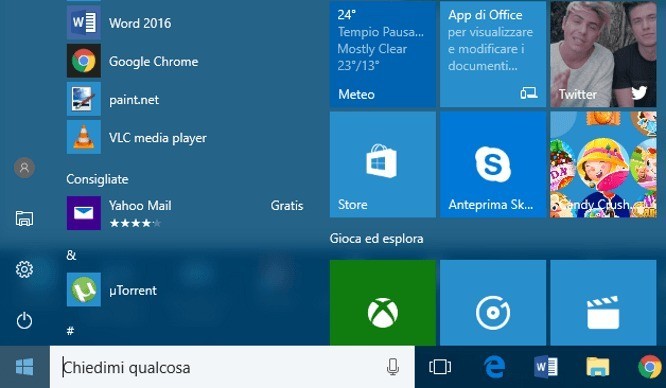Click the Google Chrome text label
666x388 pixels.
pos(153,62)
